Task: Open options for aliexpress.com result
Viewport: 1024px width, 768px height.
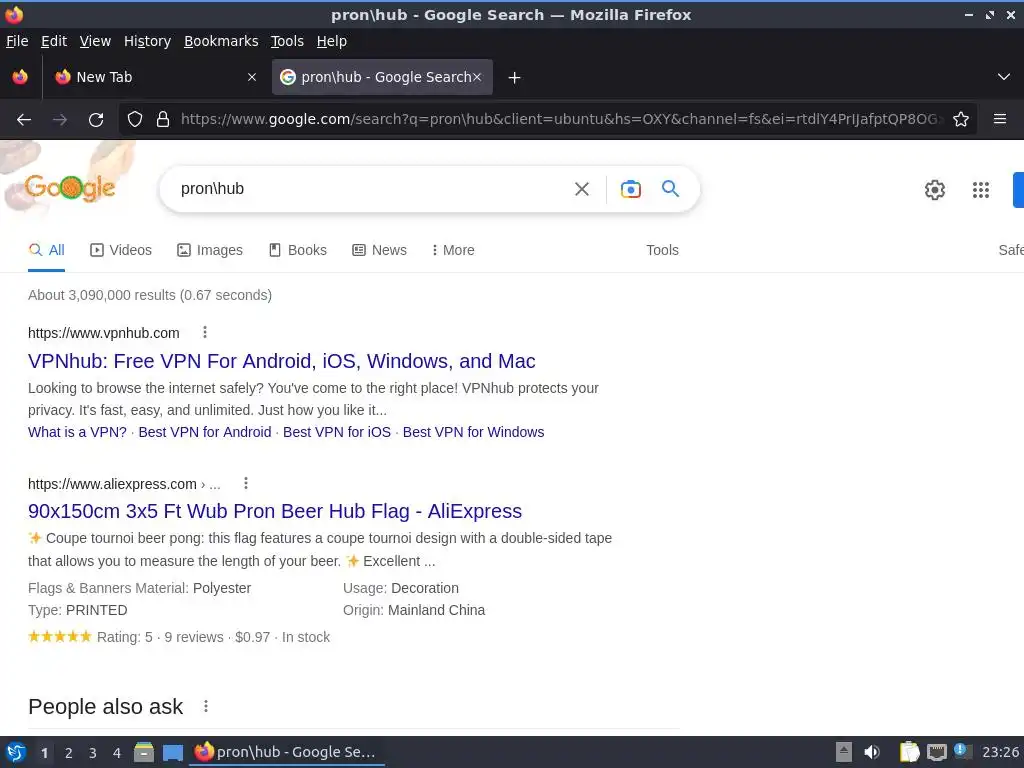Action: pyautogui.click(x=246, y=483)
